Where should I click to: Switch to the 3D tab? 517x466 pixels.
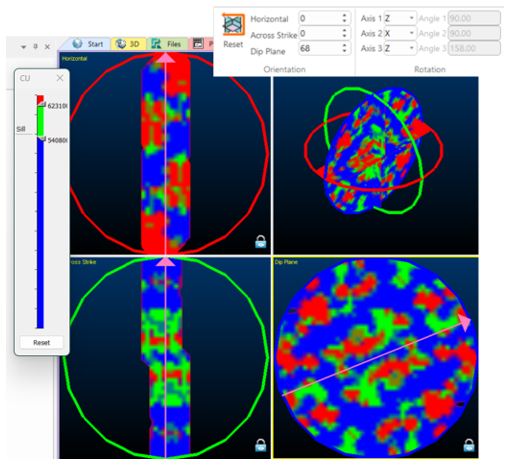point(128,44)
